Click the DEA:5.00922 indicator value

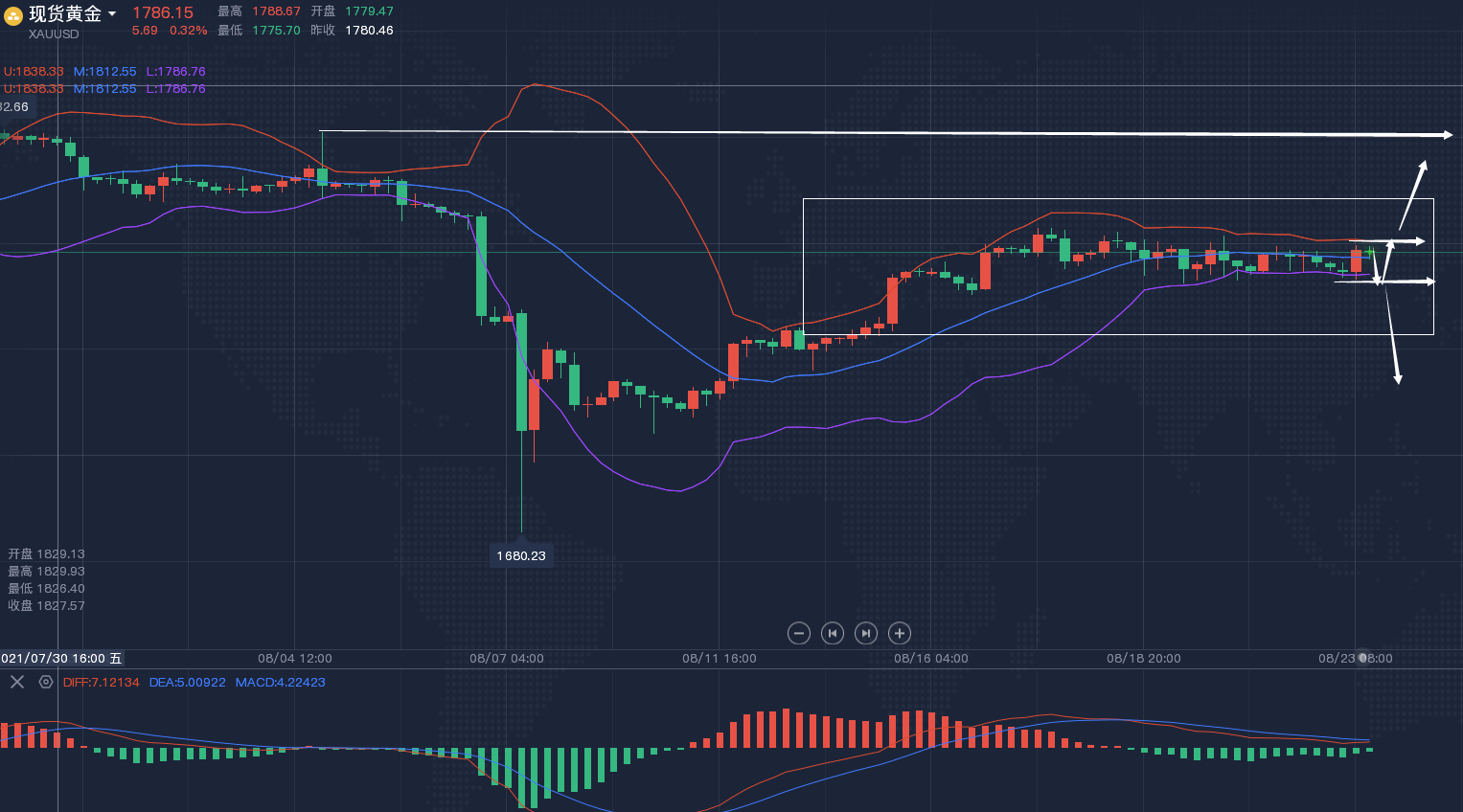[x=188, y=683]
